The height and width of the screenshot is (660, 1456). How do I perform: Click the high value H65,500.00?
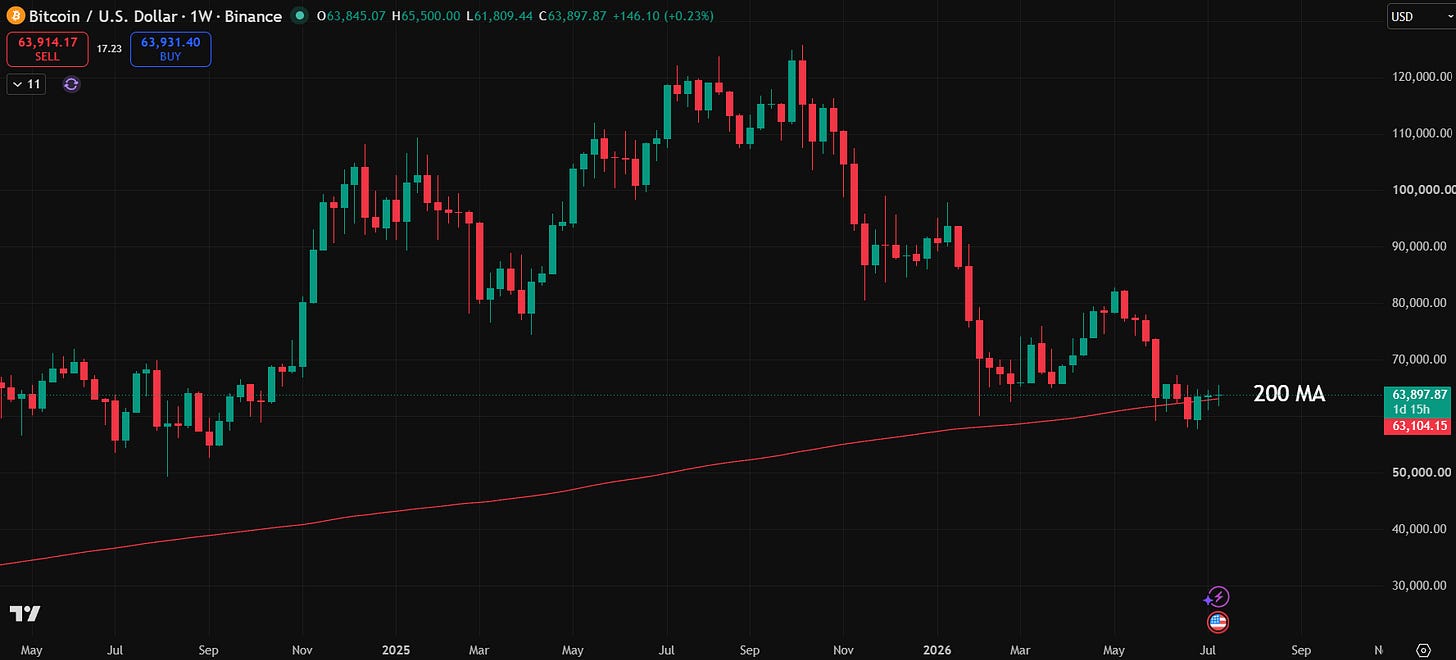point(426,17)
